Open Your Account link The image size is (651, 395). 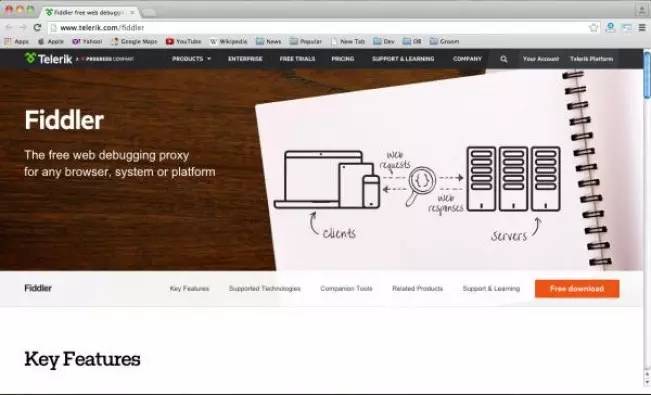pos(541,59)
